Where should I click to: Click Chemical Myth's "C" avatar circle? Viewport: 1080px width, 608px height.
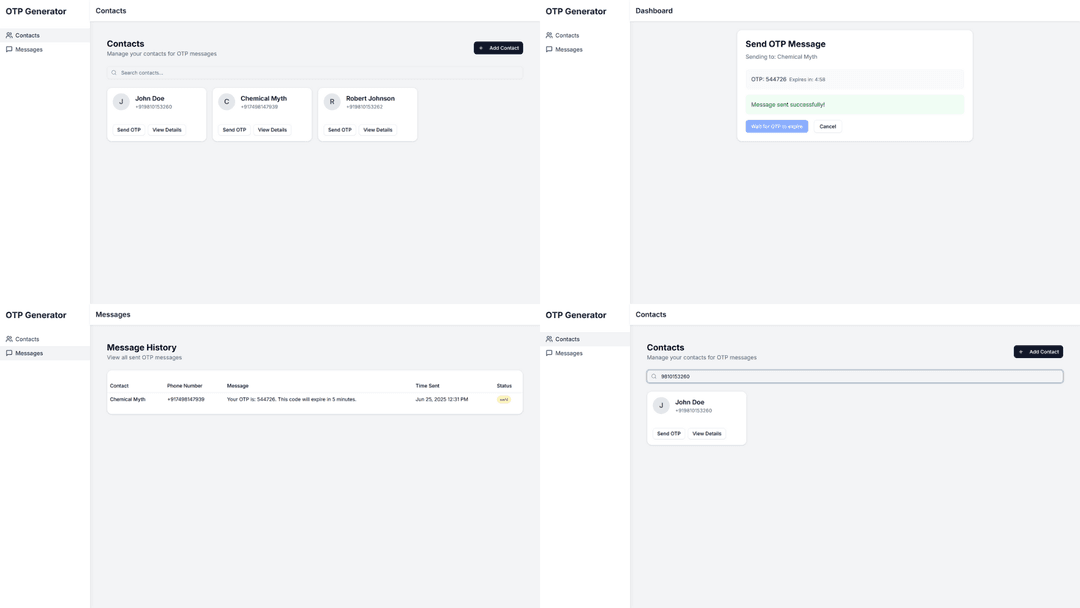point(226,102)
